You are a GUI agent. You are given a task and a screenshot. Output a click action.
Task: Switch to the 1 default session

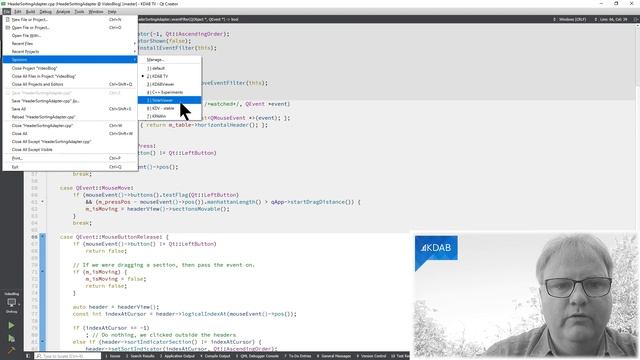[169, 68]
